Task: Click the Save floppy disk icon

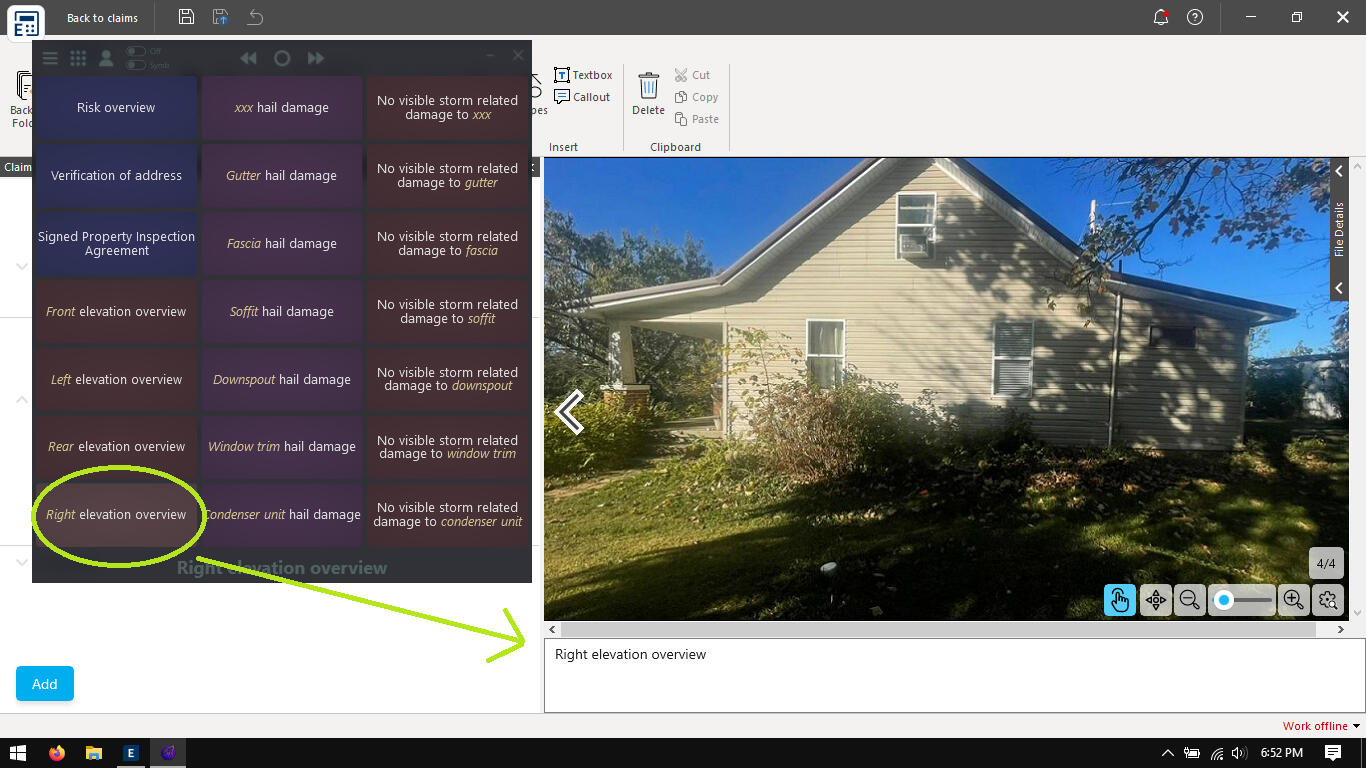Action: pos(186,17)
